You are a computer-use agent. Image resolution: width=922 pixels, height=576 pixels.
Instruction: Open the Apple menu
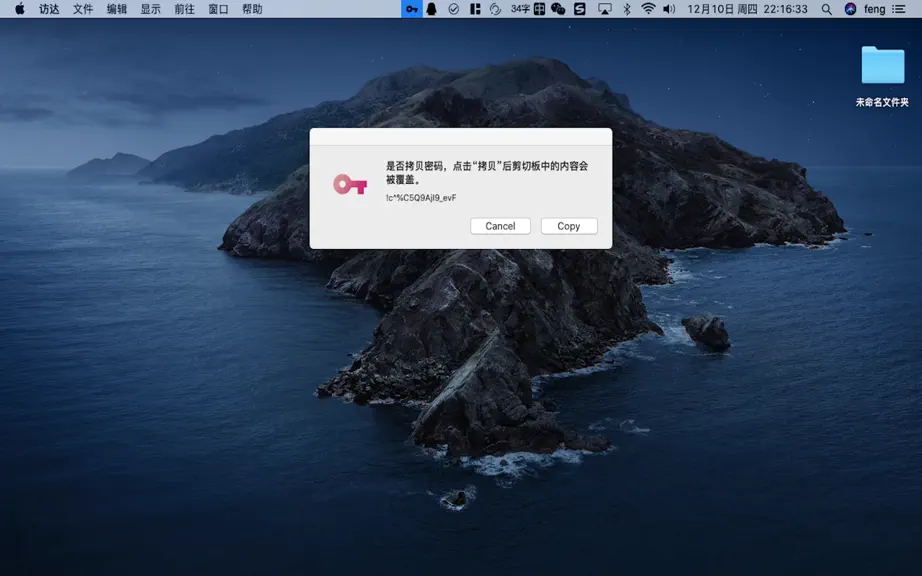tap(19, 9)
